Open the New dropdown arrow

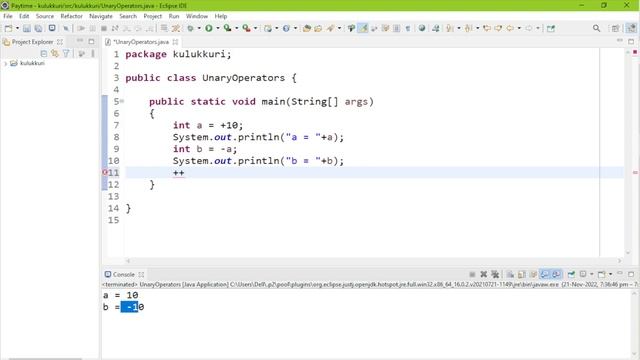point(17,28)
